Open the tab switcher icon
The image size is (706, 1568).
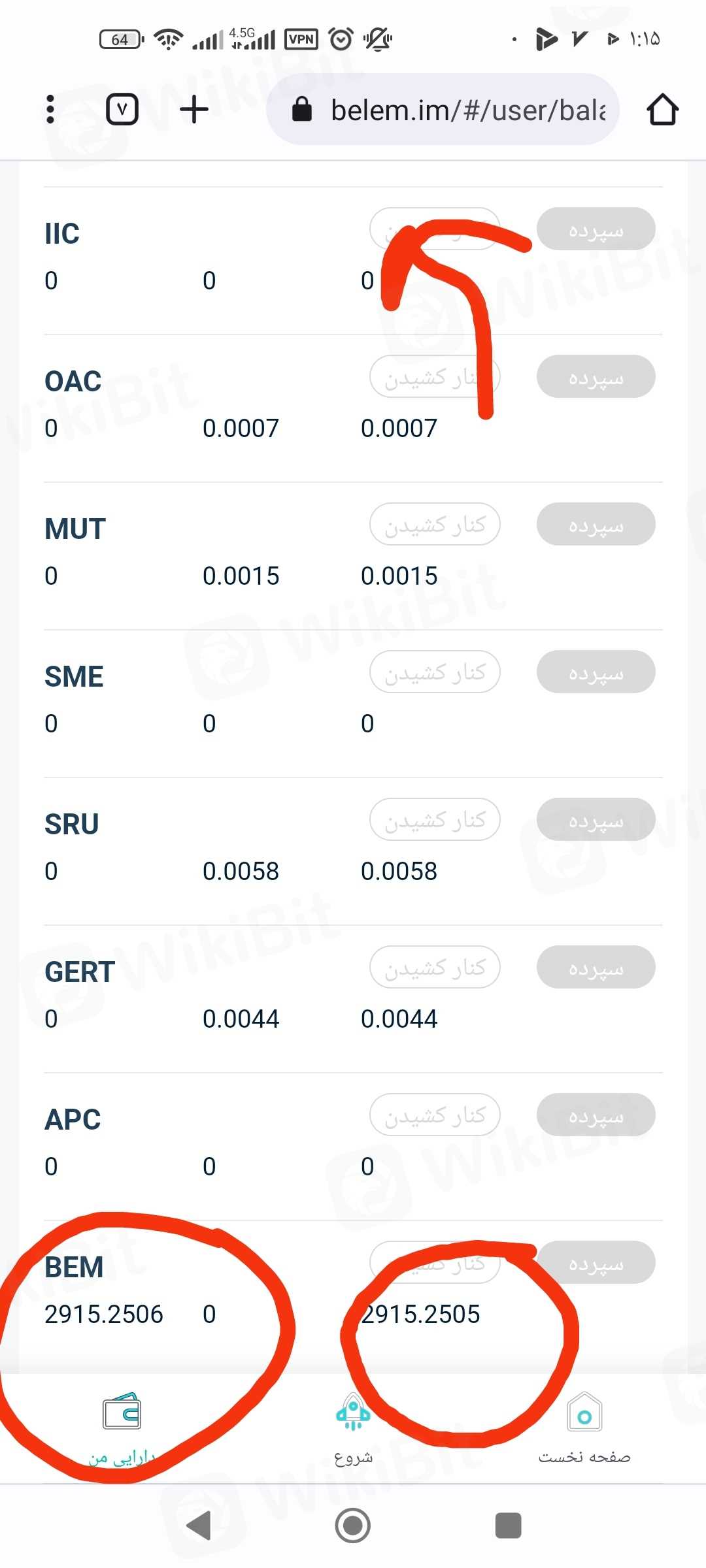coord(122,109)
